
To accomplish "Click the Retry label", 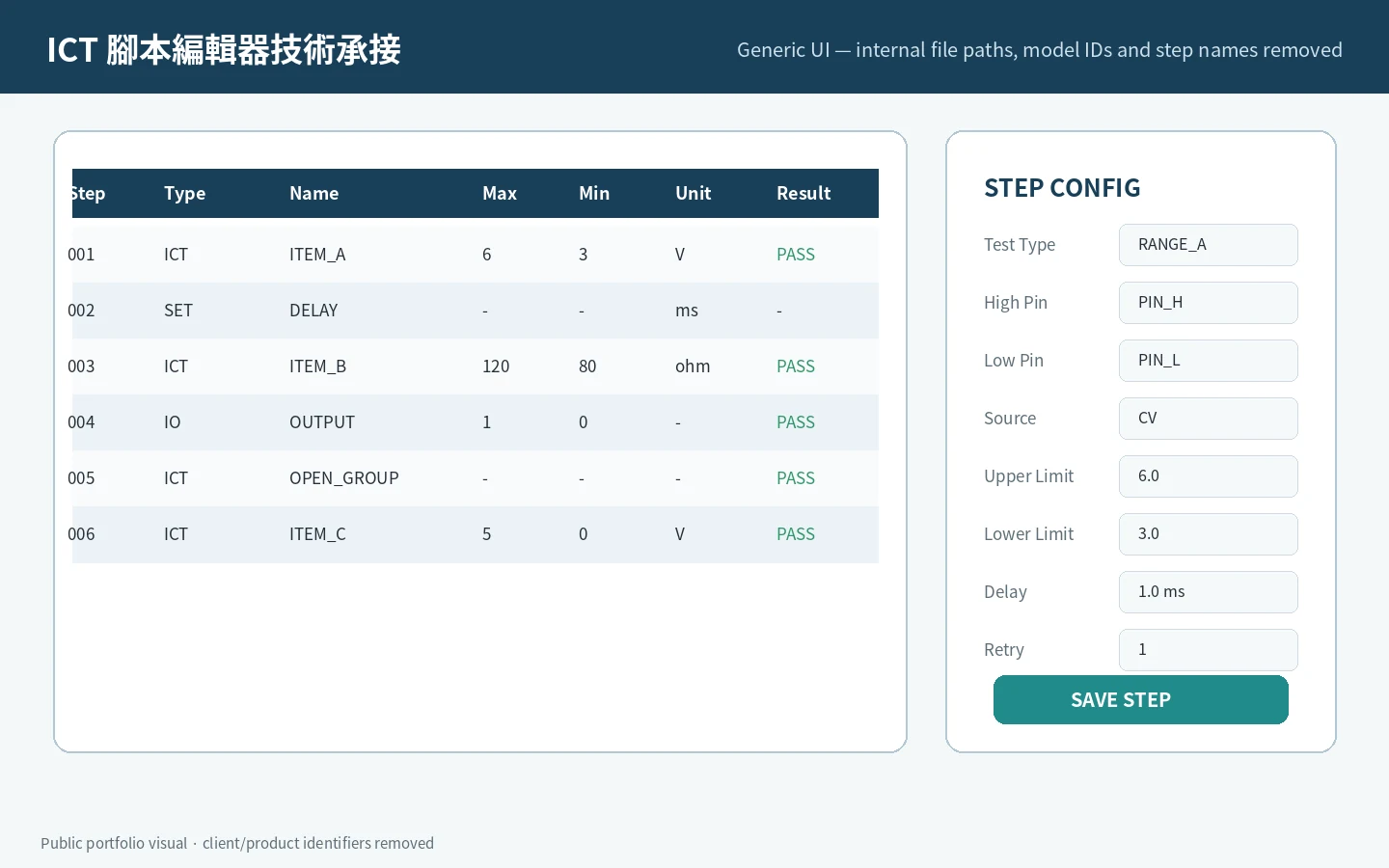I will (1004, 650).
